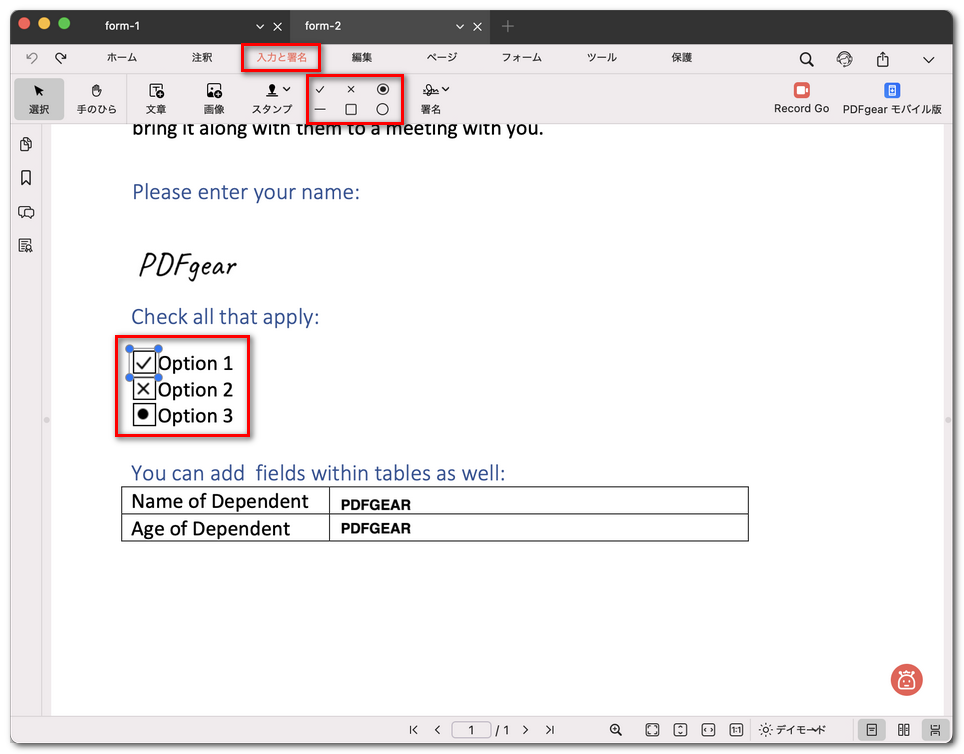Expand the signature (署名) dropdown
This screenshot has width=964, height=754.
click(x=445, y=90)
